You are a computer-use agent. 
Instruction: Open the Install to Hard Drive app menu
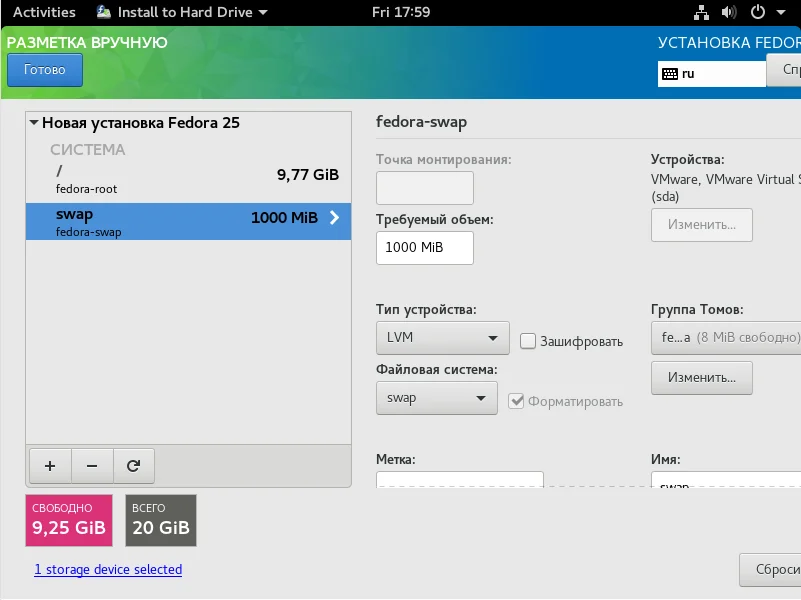(182, 12)
